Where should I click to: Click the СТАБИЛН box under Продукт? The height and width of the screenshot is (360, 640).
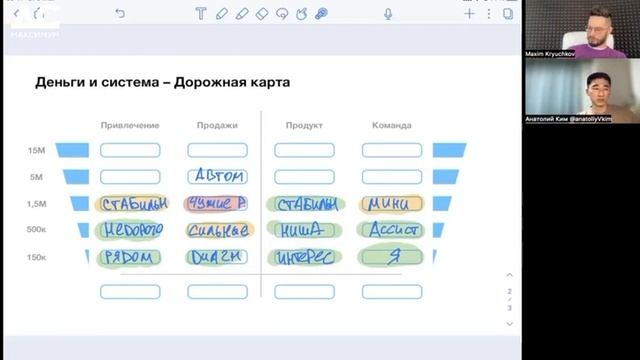[x=305, y=204]
